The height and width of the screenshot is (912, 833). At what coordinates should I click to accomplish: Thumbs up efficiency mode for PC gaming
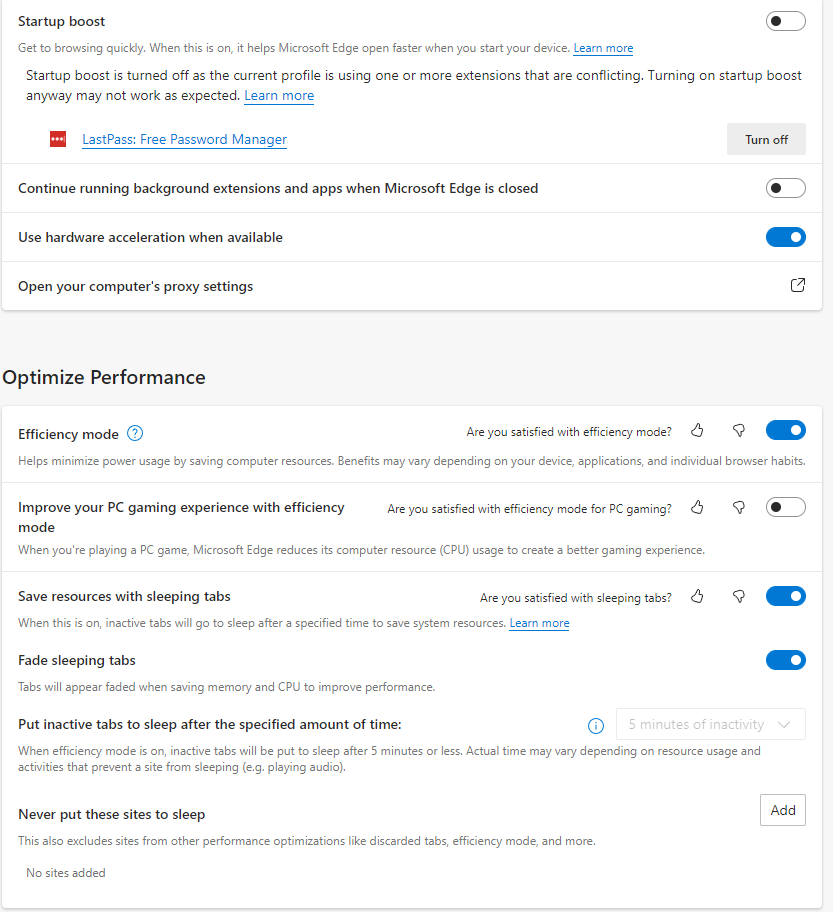click(x=698, y=508)
